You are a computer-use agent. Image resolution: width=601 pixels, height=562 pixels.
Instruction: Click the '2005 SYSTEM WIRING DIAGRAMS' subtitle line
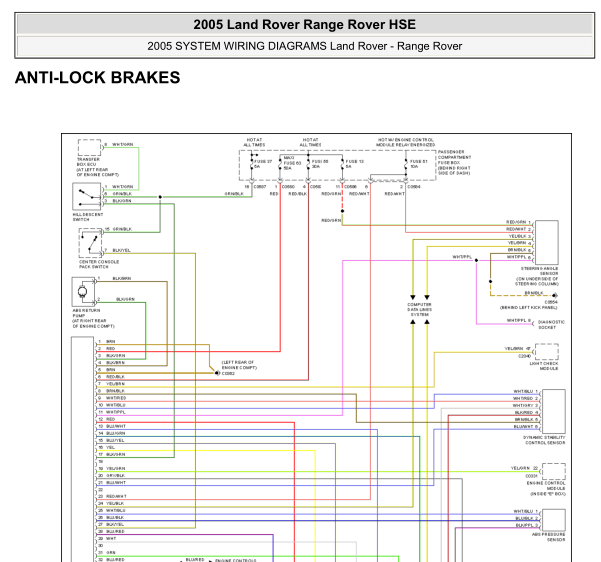[304, 46]
